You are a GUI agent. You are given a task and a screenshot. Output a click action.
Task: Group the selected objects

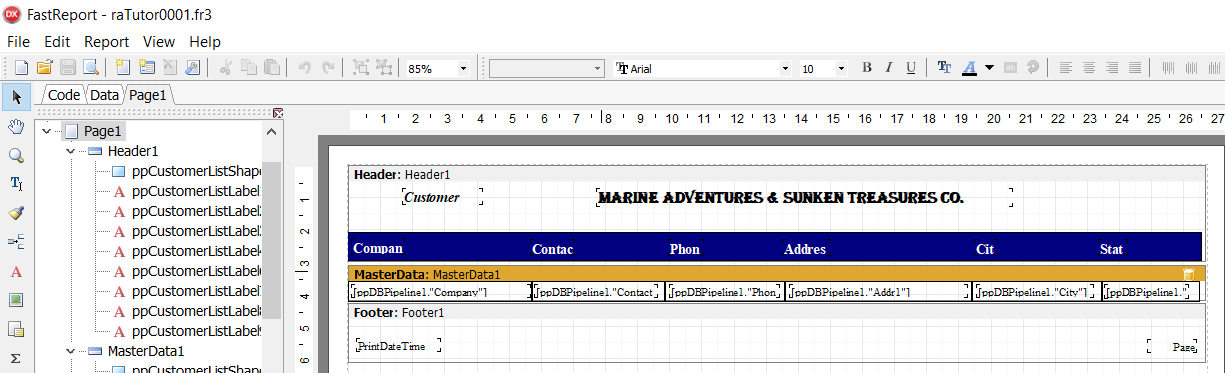point(361,68)
